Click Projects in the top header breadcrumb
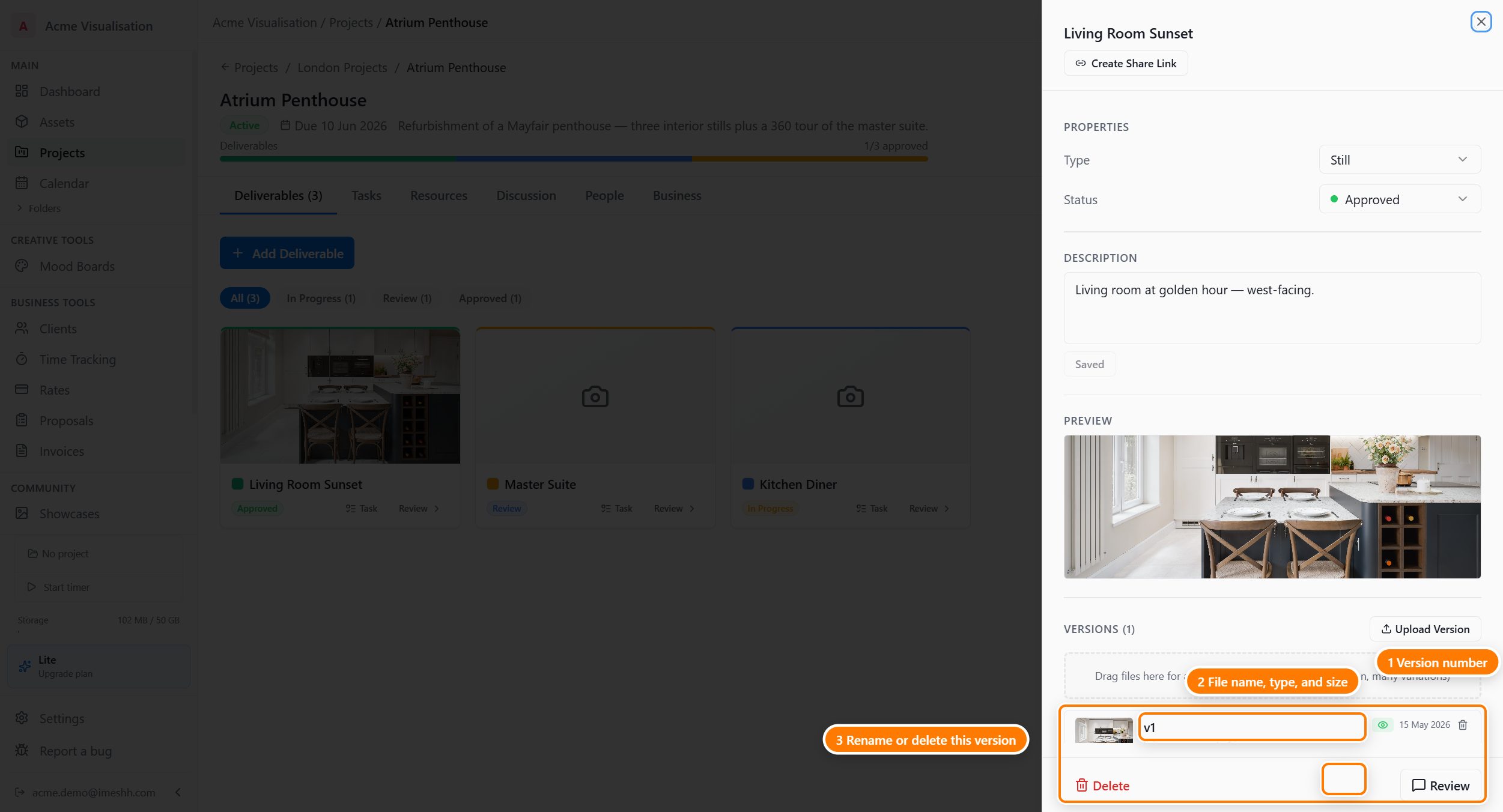 [351, 23]
